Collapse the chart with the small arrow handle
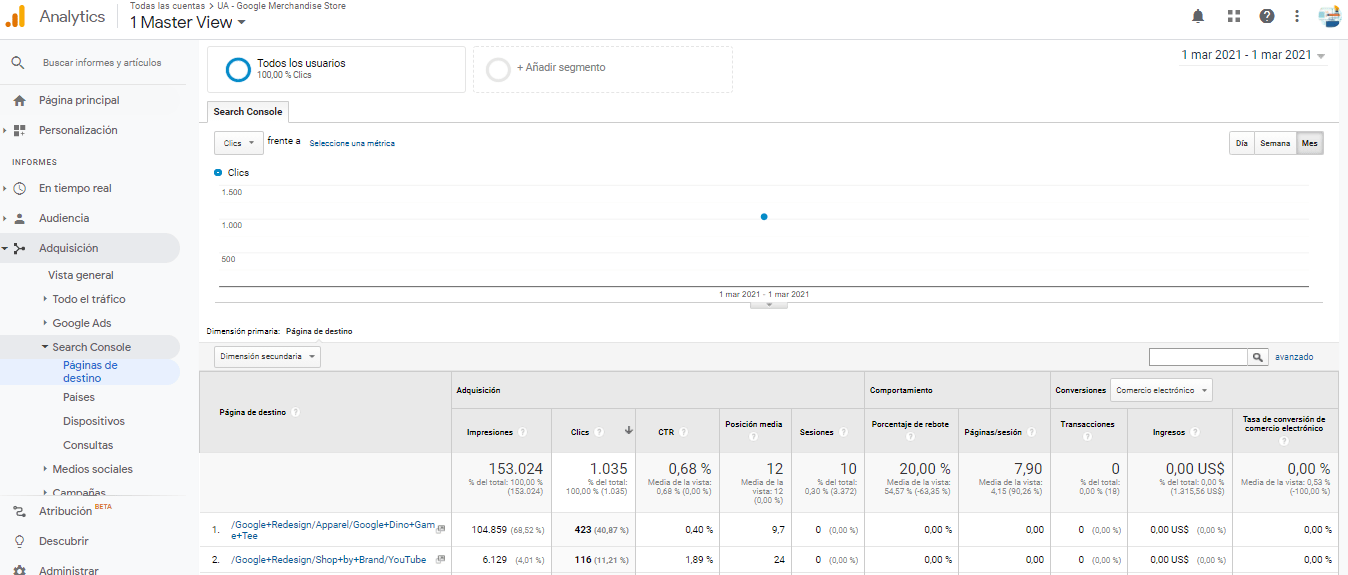Viewport: 1348px width, 575px height. click(x=768, y=304)
